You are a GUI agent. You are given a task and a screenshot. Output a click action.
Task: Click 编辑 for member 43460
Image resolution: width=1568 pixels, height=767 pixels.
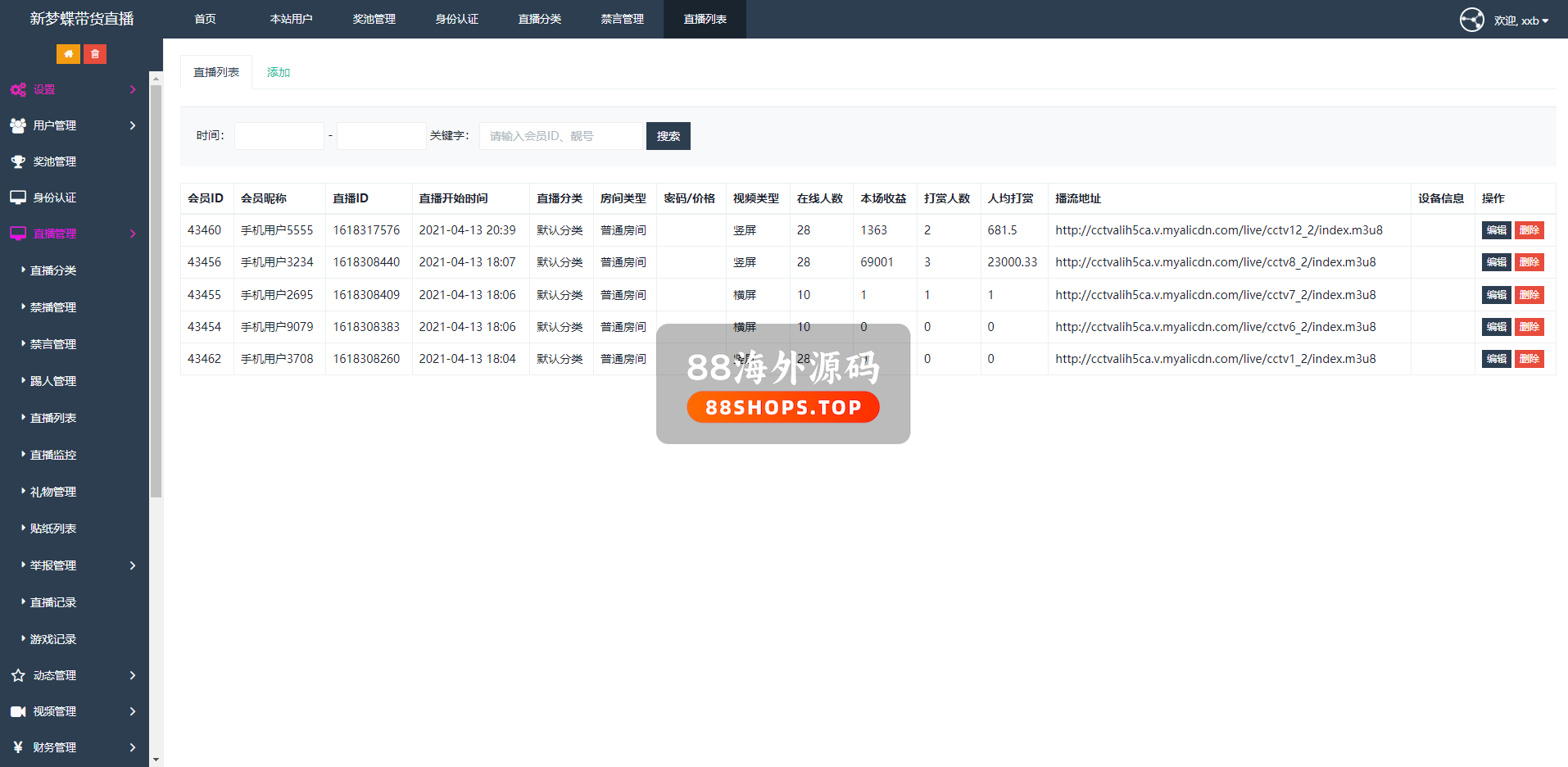[1496, 230]
